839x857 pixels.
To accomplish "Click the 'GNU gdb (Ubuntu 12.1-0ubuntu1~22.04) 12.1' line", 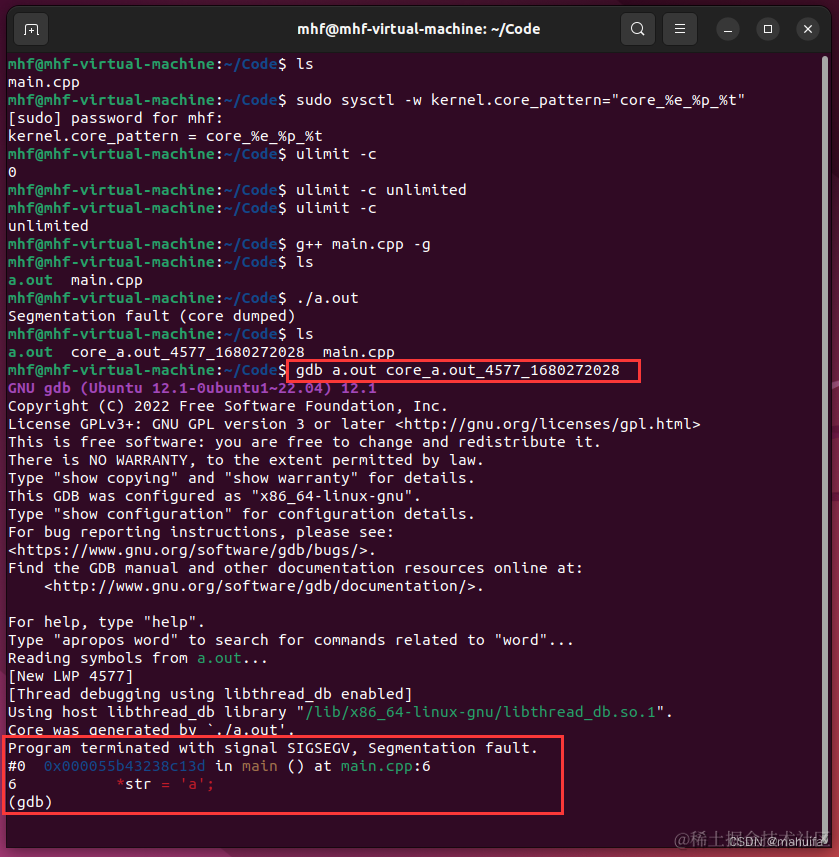I will click(192, 388).
